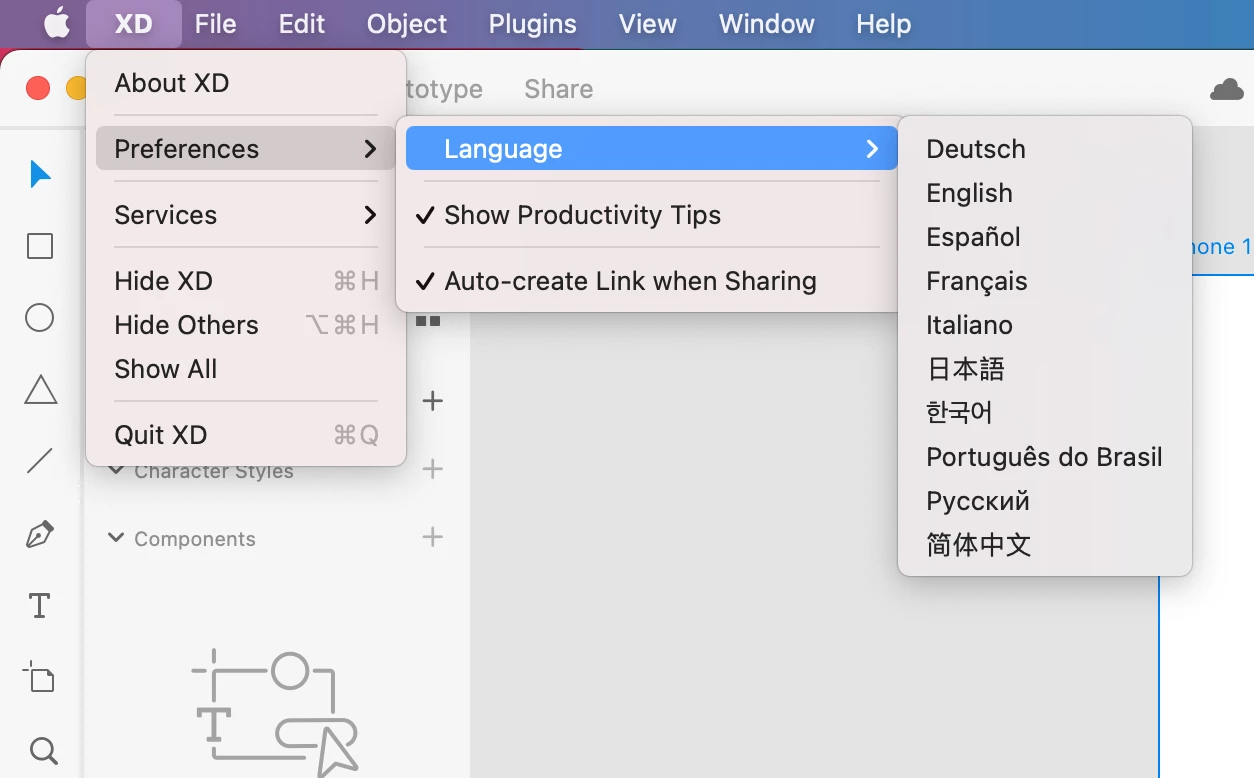Select Português do Brasil language

[x=1045, y=457]
